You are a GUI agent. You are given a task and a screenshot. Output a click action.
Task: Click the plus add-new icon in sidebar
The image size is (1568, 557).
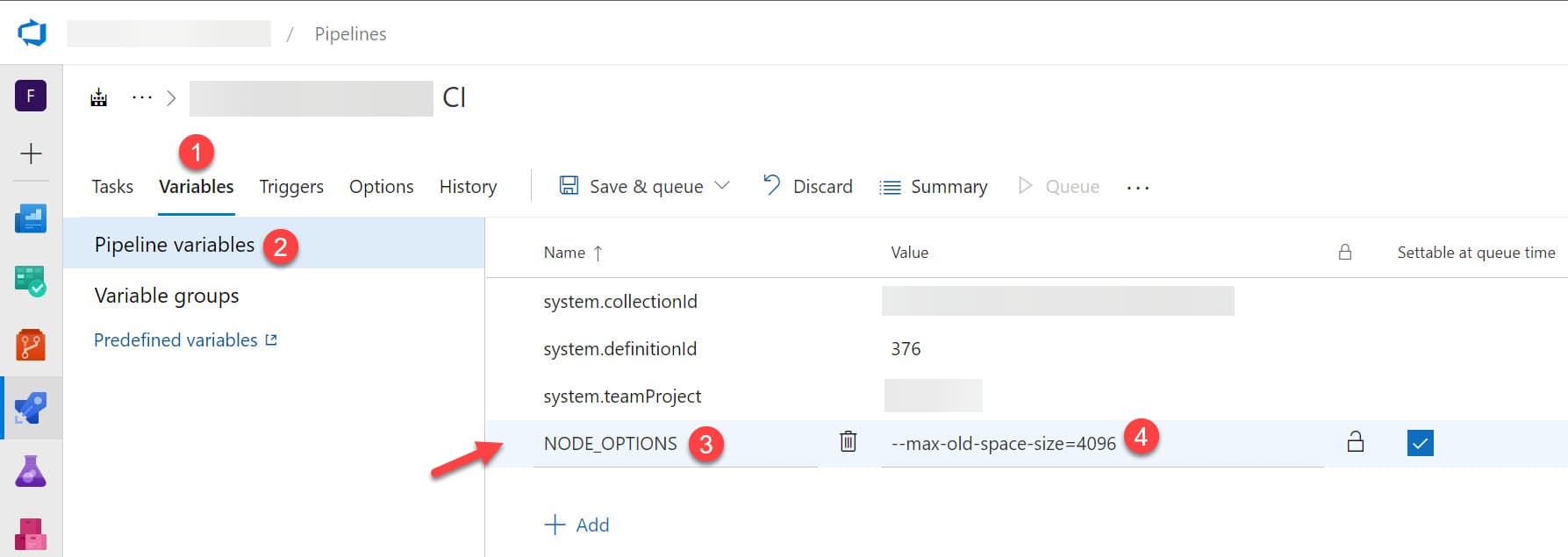pyautogui.click(x=31, y=154)
